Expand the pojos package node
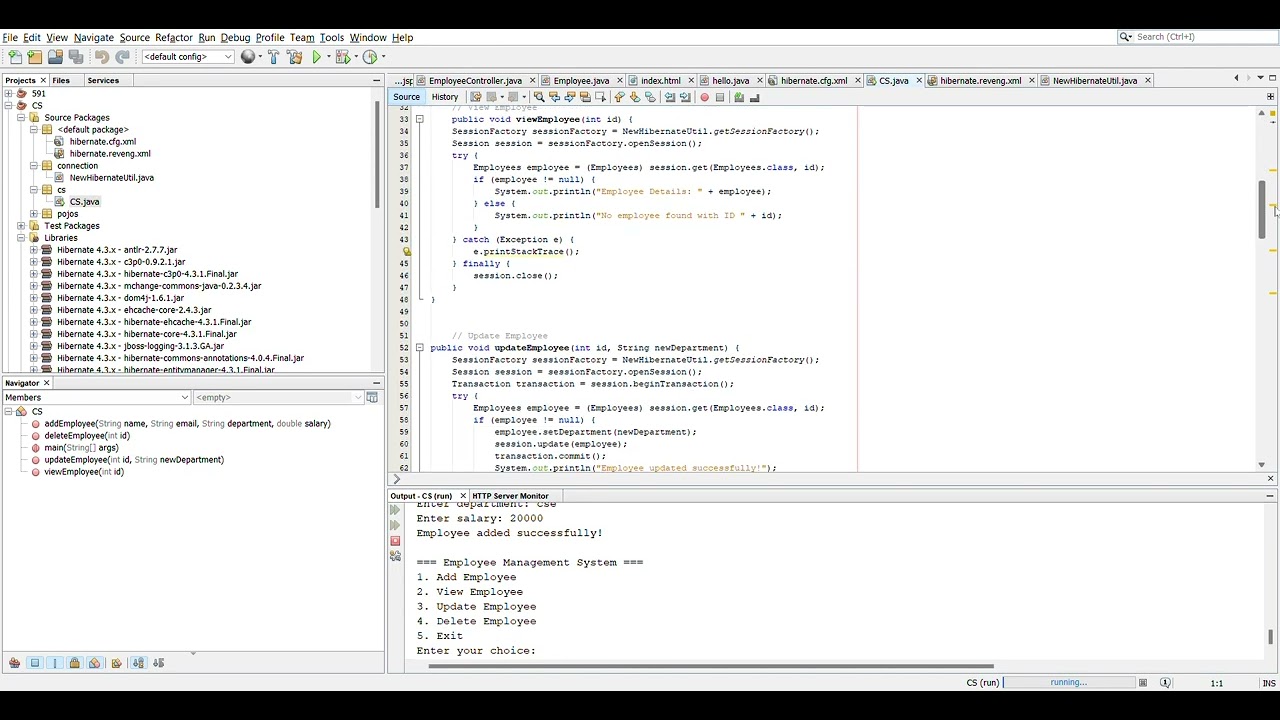1280x720 pixels. pyautogui.click(x=34, y=214)
